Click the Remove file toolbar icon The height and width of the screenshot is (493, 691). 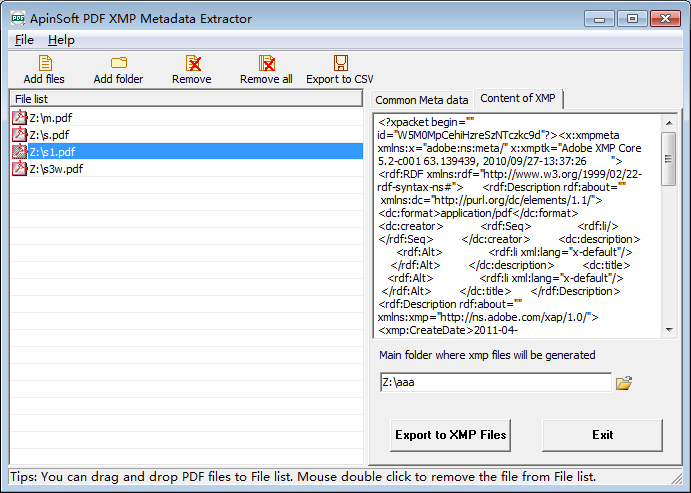point(193,63)
